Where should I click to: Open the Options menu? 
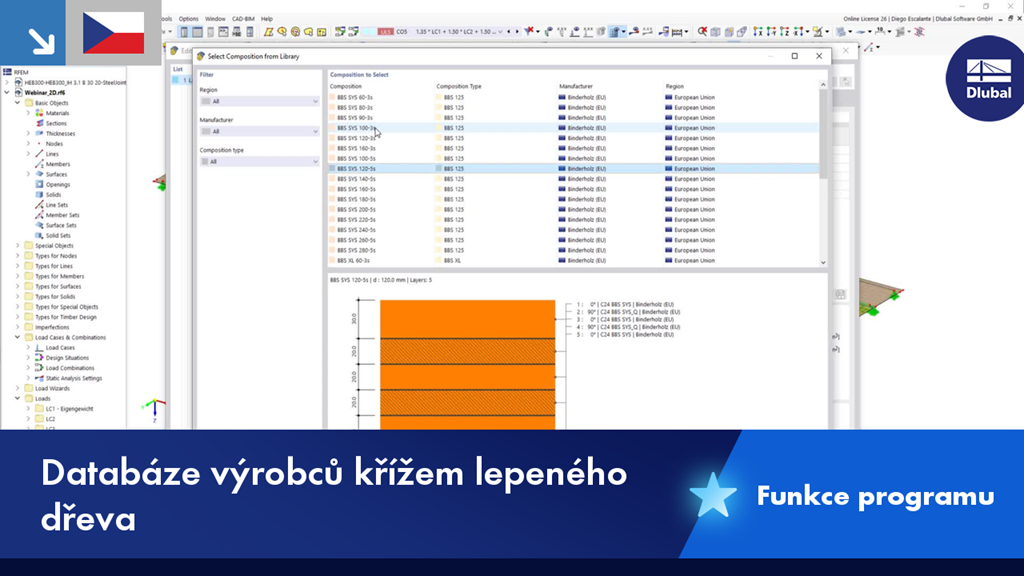188,18
